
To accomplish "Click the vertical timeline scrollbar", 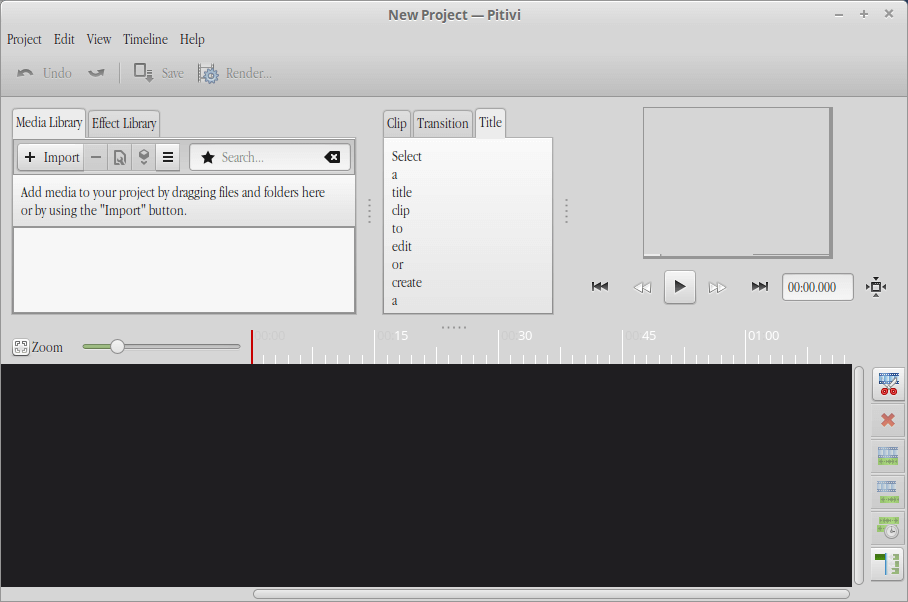I will (859, 475).
